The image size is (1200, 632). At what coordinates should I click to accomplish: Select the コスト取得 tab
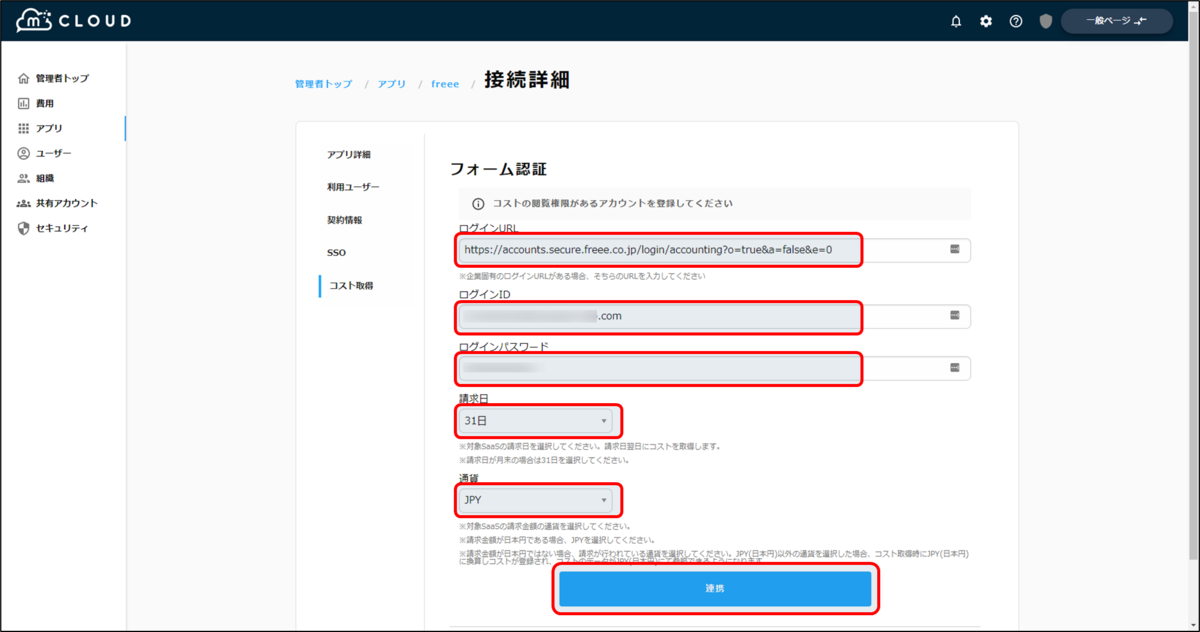pos(351,286)
